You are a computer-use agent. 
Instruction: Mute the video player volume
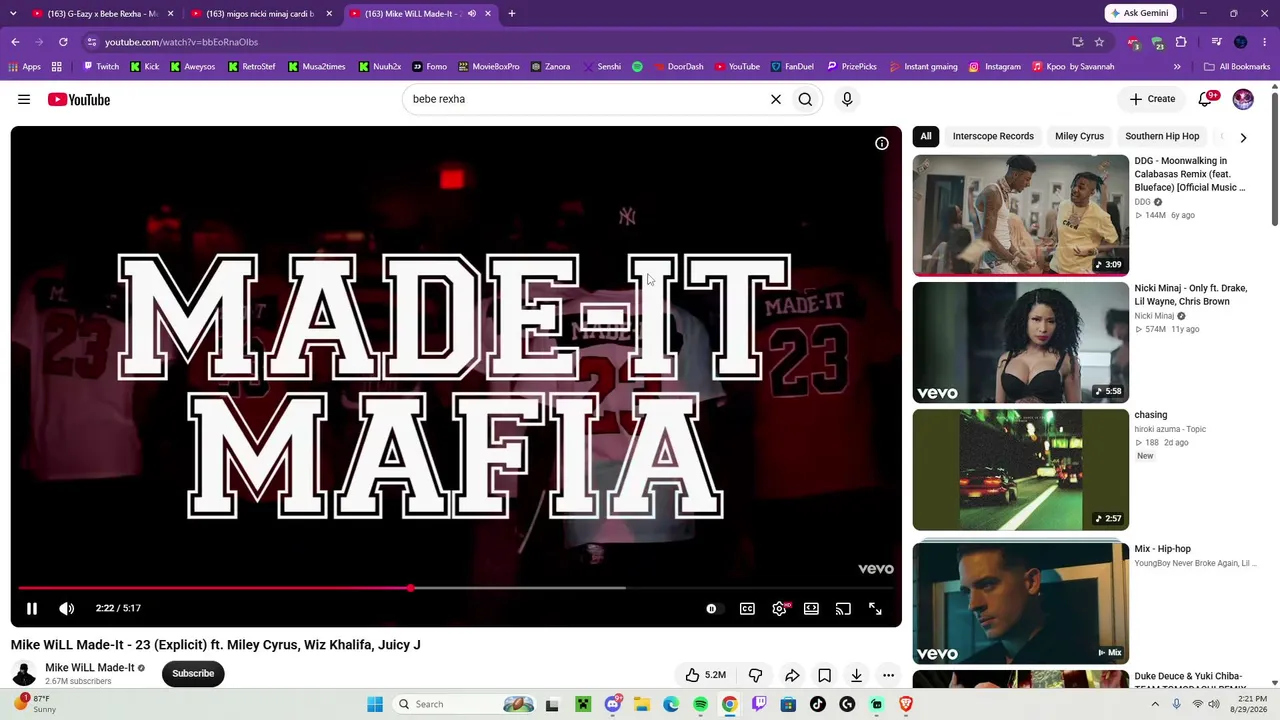point(67,608)
